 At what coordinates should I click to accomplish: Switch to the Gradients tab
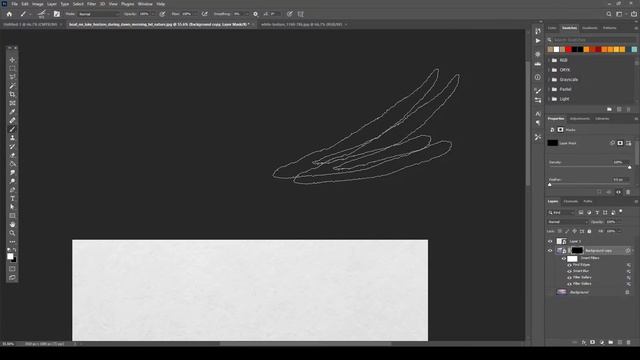(x=589, y=28)
